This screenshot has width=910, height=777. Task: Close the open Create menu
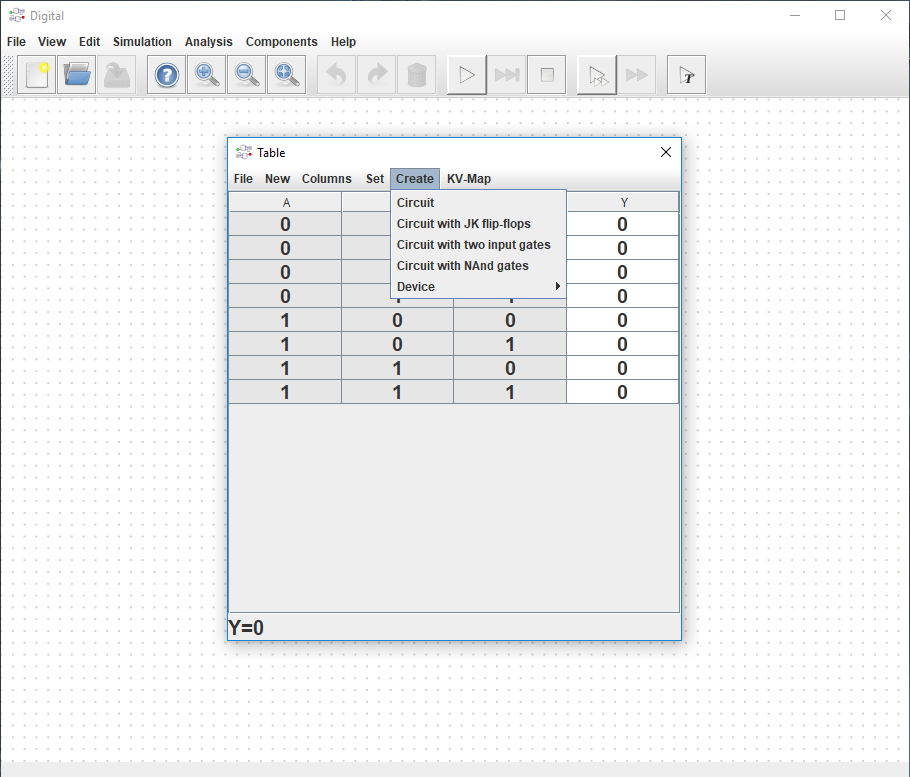415,179
